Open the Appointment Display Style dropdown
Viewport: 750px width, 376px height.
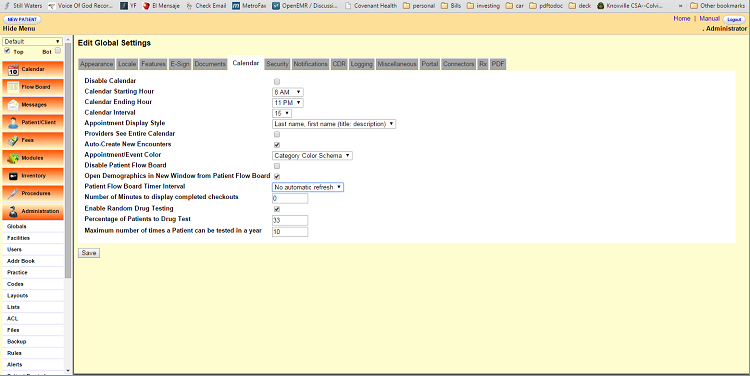click(x=334, y=124)
